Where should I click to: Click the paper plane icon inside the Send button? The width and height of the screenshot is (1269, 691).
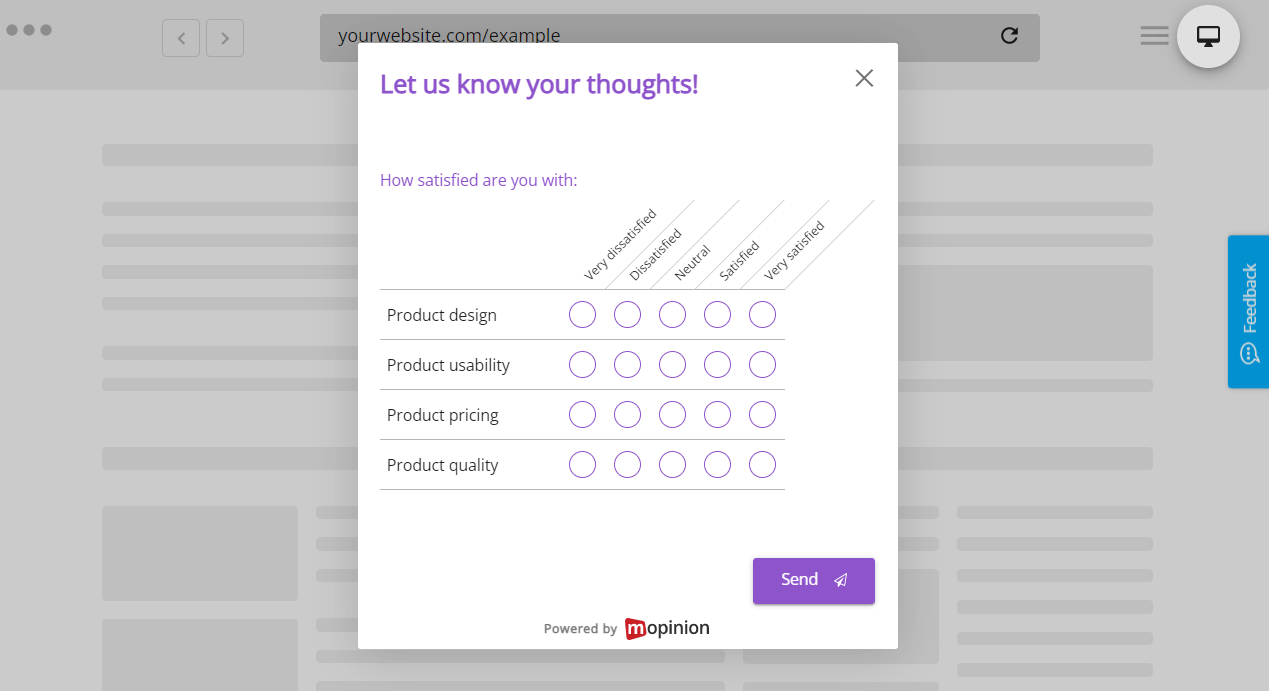point(840,580)
